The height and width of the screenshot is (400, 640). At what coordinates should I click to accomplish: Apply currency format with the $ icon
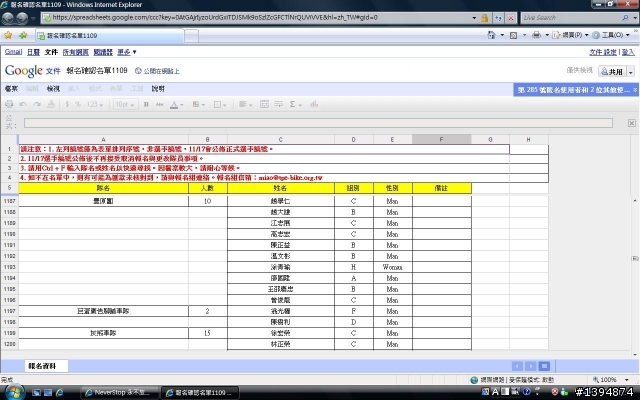(67, 104)
